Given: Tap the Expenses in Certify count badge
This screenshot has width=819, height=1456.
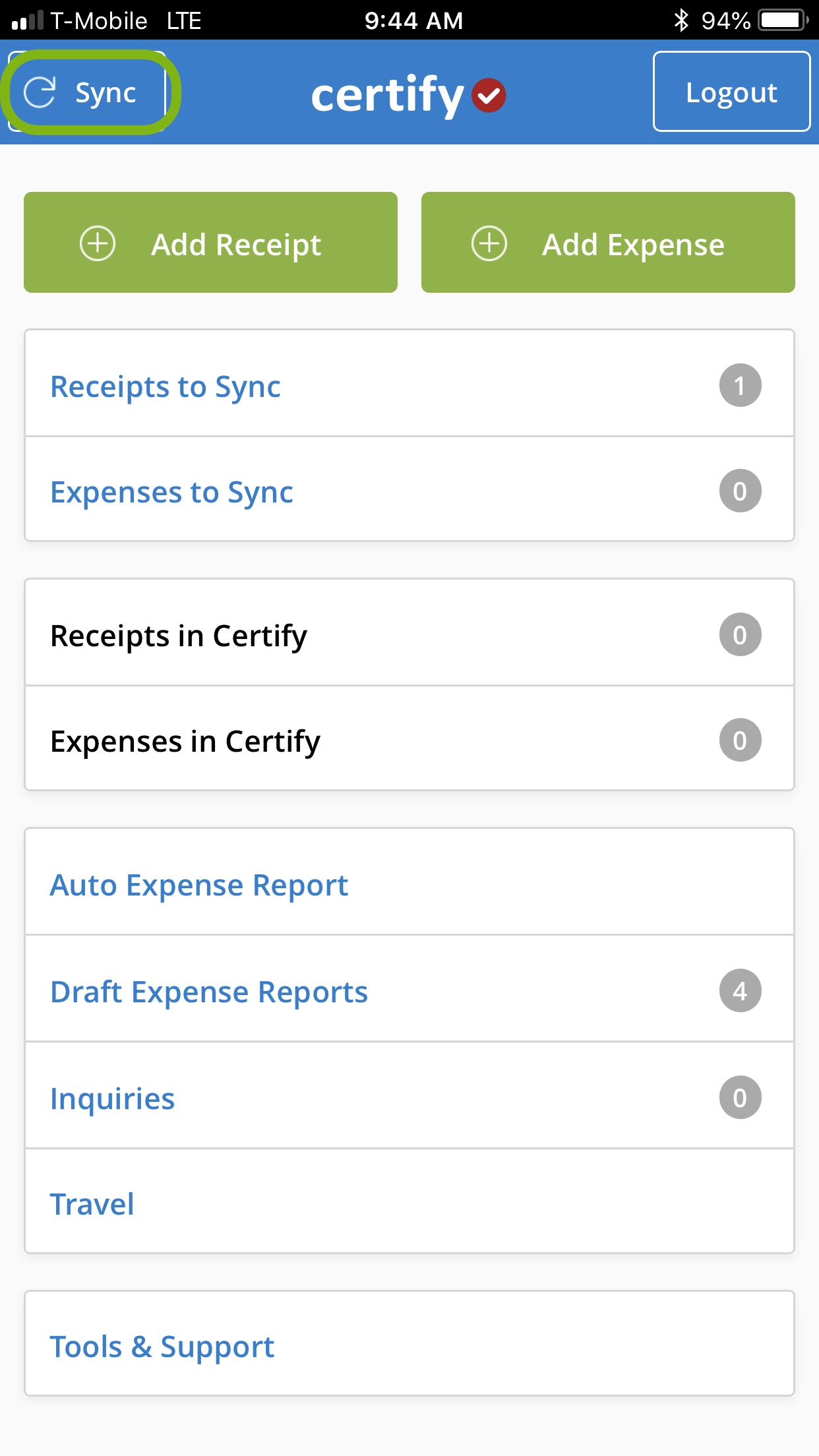Looking at the screenshot, I should [740, 740].
